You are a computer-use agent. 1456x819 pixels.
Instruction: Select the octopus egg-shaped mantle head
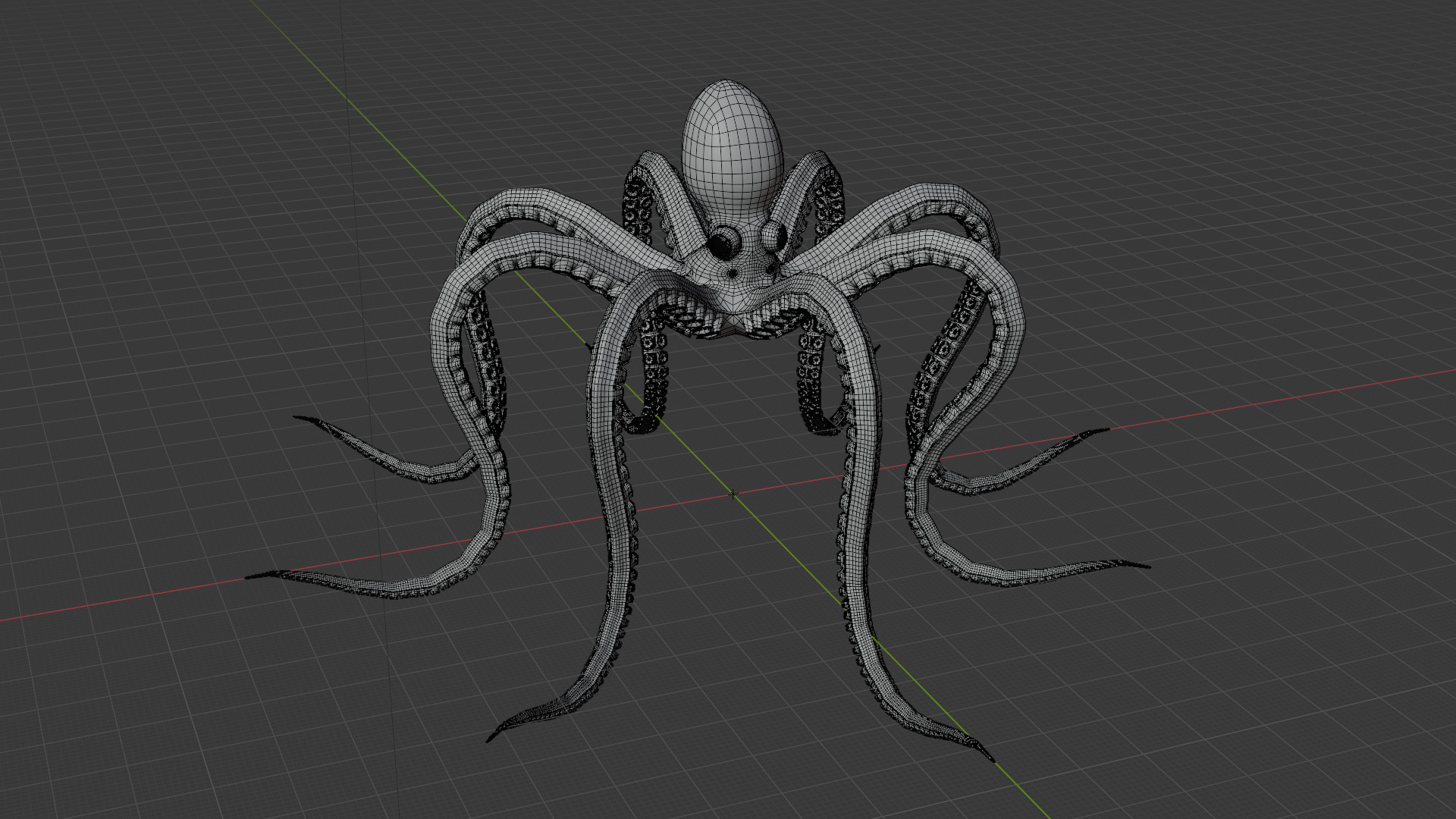(732, 148)
